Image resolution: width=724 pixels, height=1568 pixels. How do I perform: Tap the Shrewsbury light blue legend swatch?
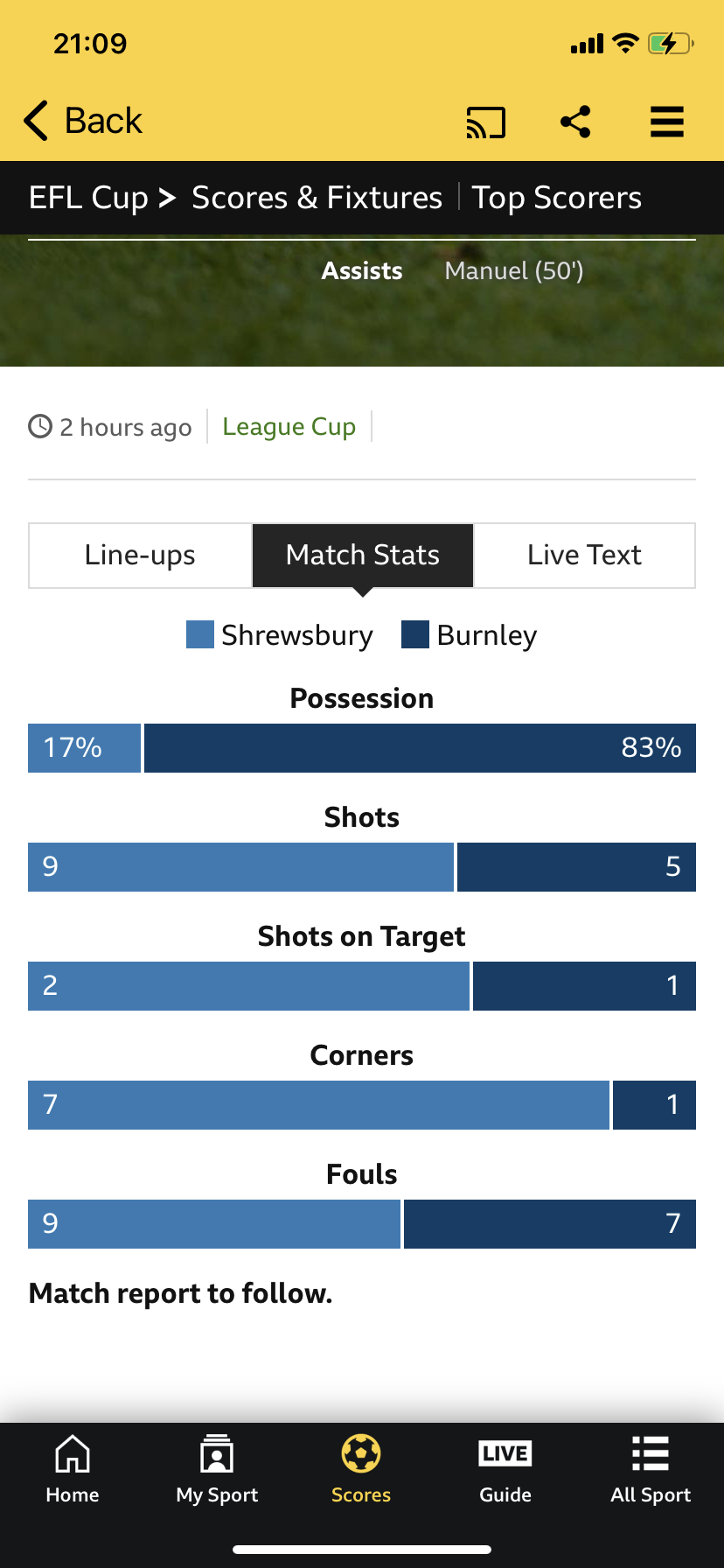point(200,634)
